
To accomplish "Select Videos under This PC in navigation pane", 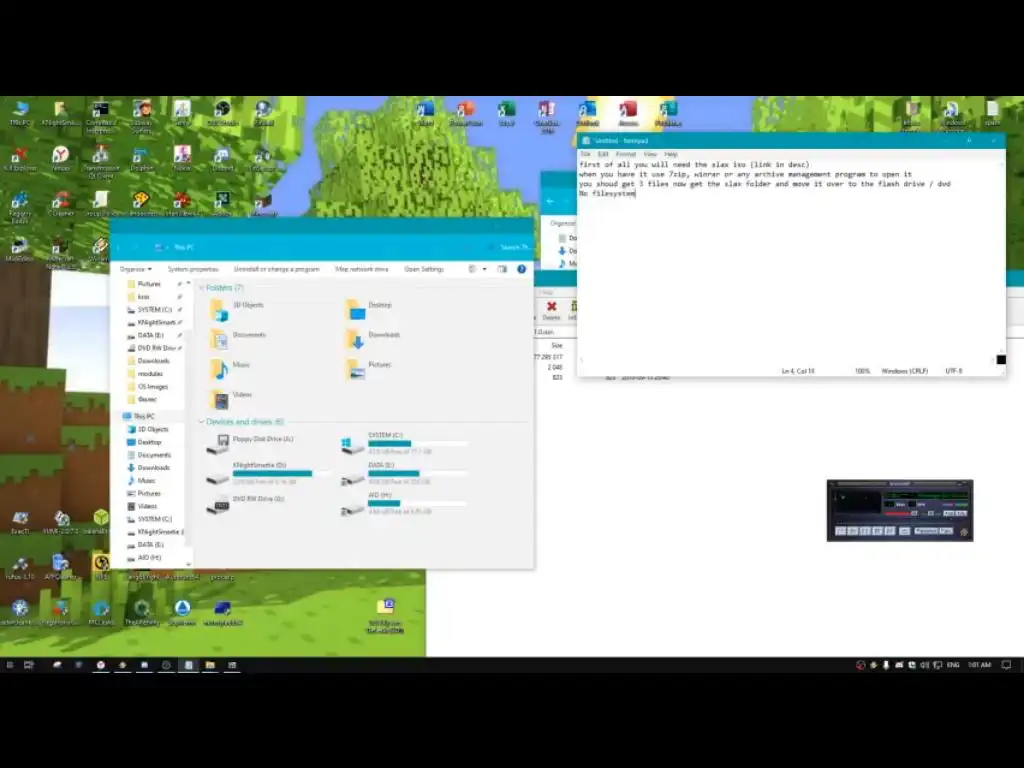I will [146, 506].
